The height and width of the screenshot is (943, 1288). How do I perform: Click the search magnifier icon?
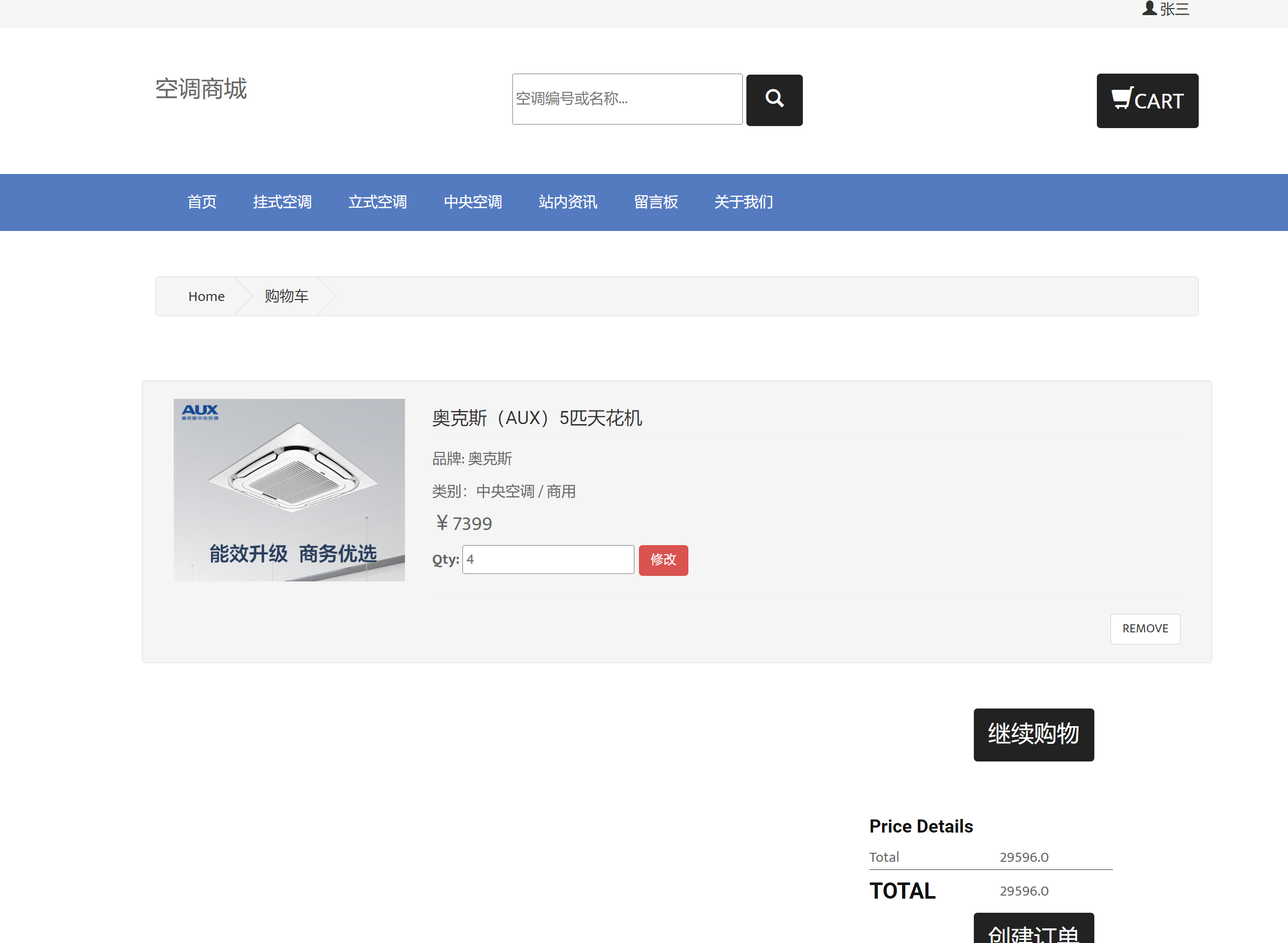coord(774,100)
